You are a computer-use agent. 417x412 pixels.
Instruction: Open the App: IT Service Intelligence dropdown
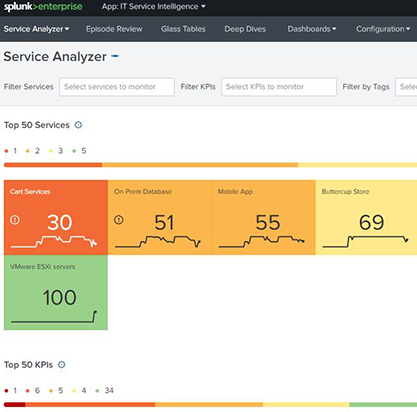tap(154, 7)
